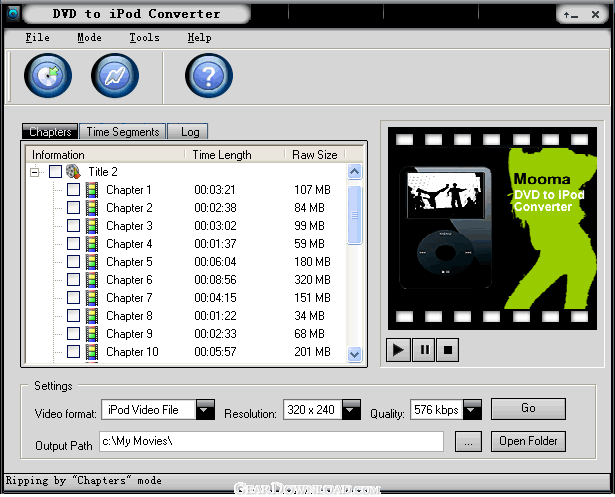
Task: Click the Time Length column header
Action: (235, 155)
